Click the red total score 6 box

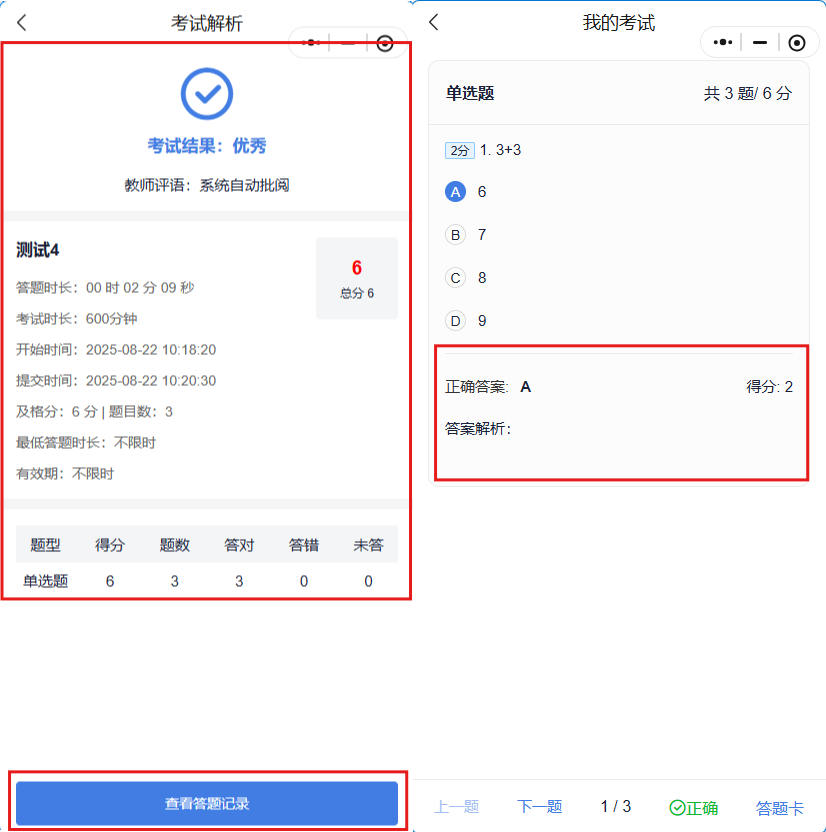tap(357, 278)
